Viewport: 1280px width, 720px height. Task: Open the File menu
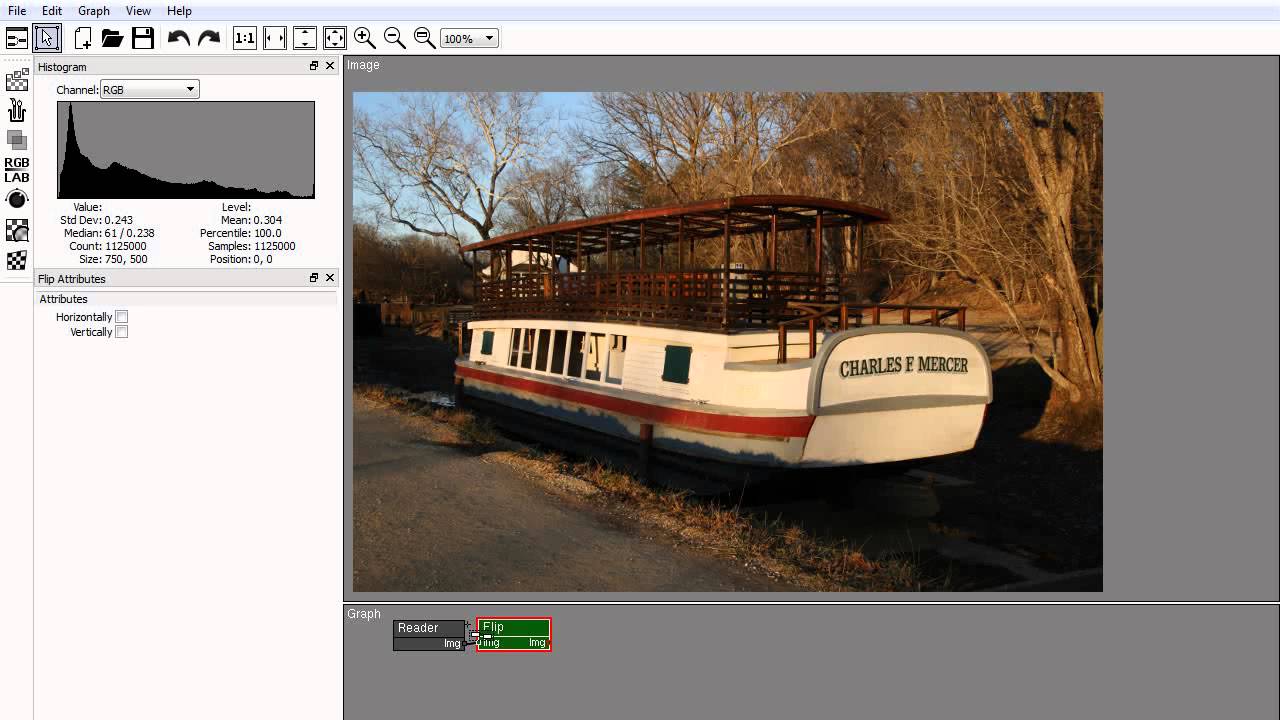click(x=17, y=11)
